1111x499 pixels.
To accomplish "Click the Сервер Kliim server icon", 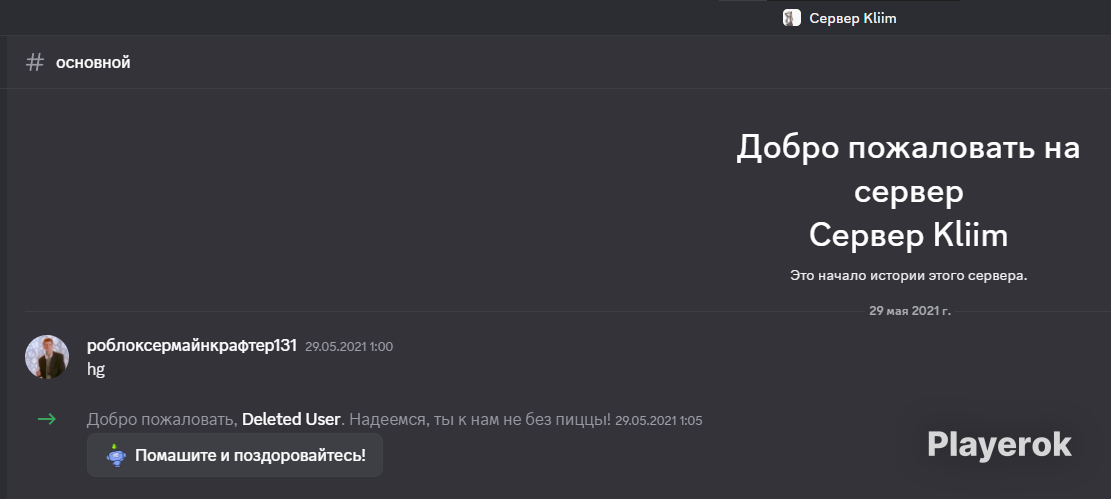I will pyautogui.click(x=791, y=18).
